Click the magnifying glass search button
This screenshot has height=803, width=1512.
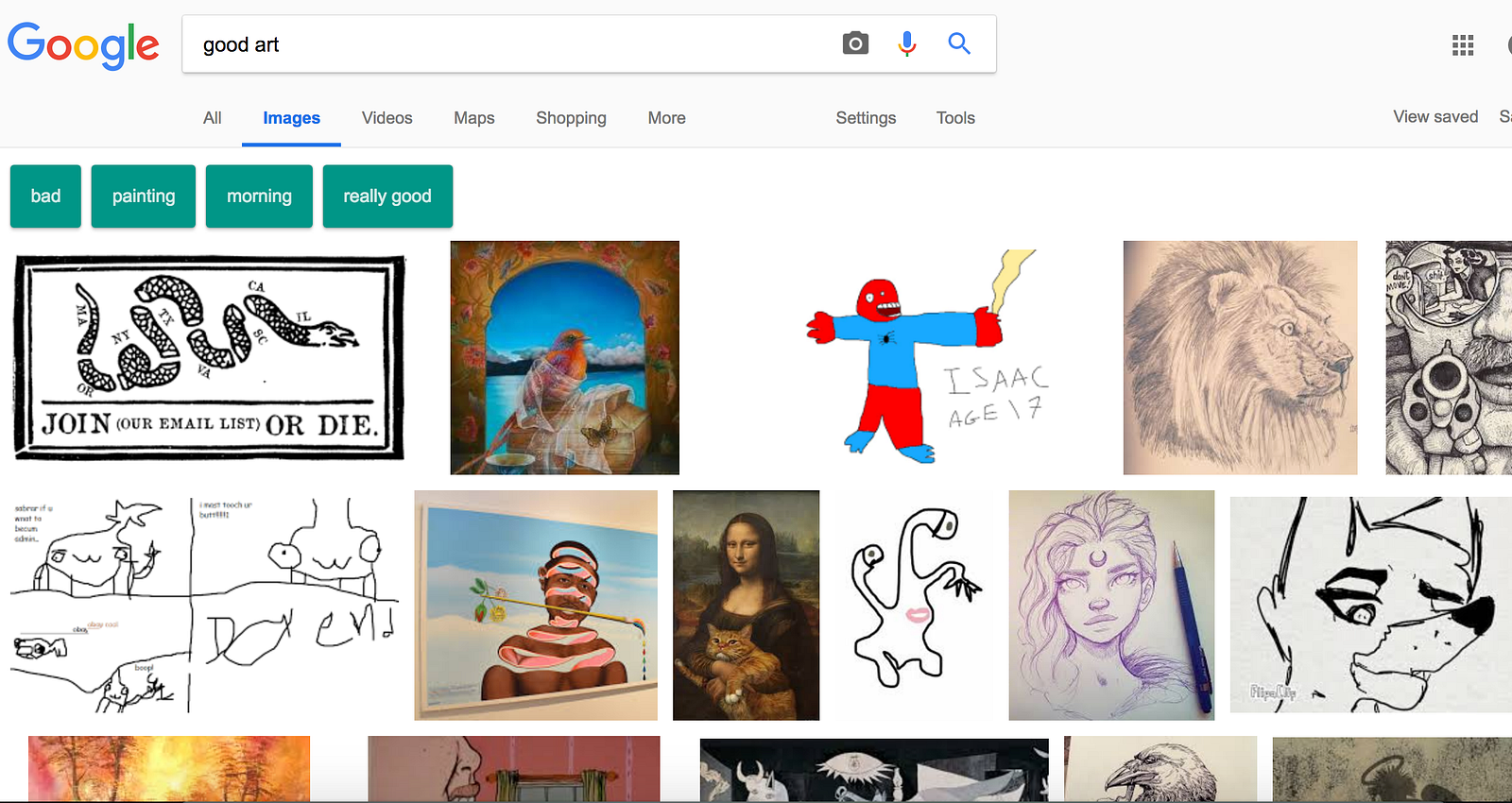click(959, 43)
